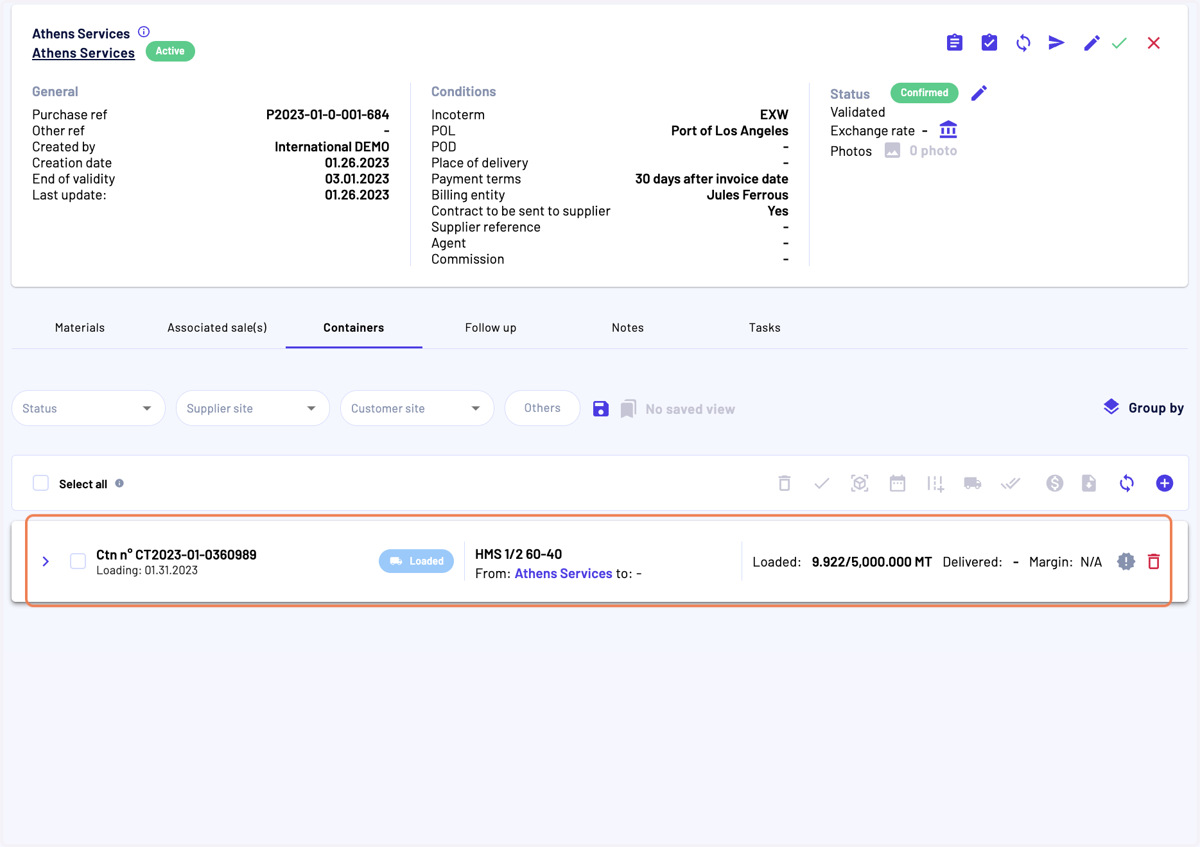
Task: Switch to the Follow up tab
Action: pos(491,327)
